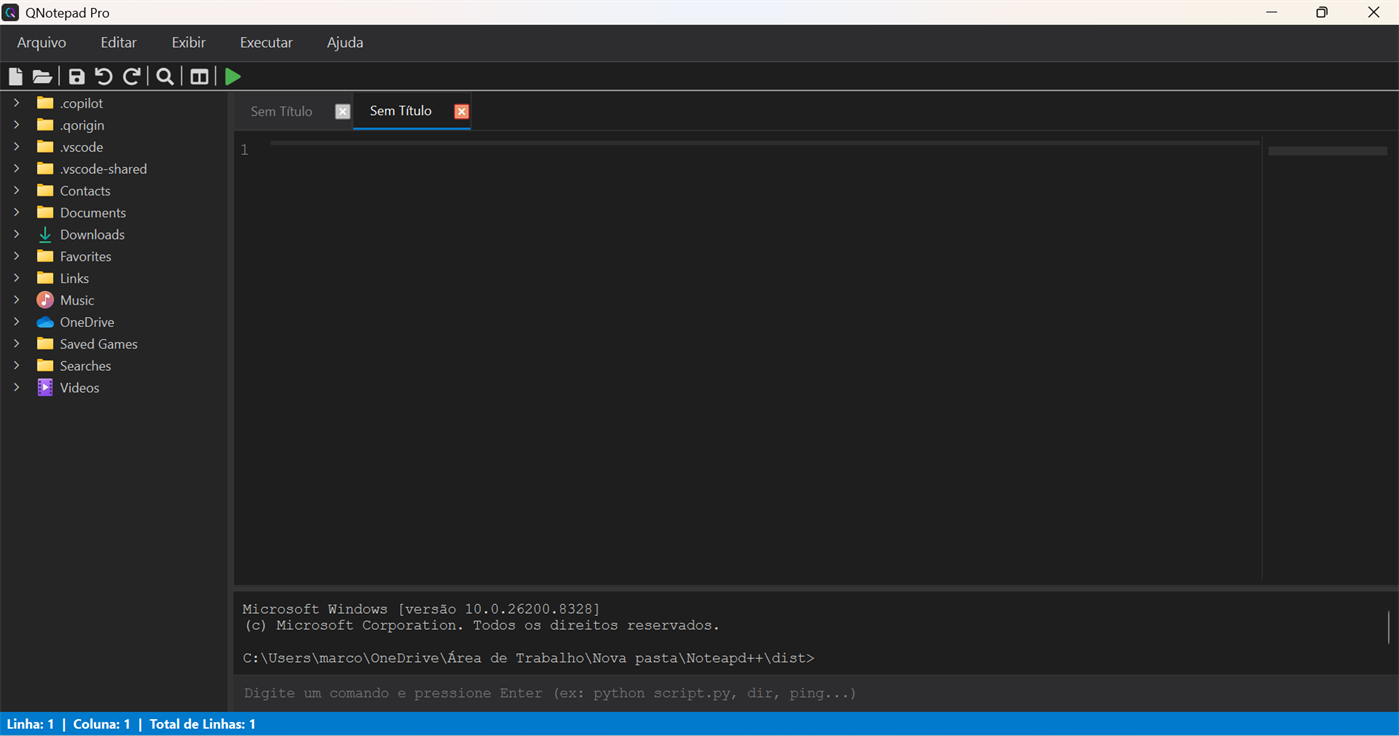Select the Documents label in the tree
Viewport: 1399px width, 736px height.
[93, 213]
